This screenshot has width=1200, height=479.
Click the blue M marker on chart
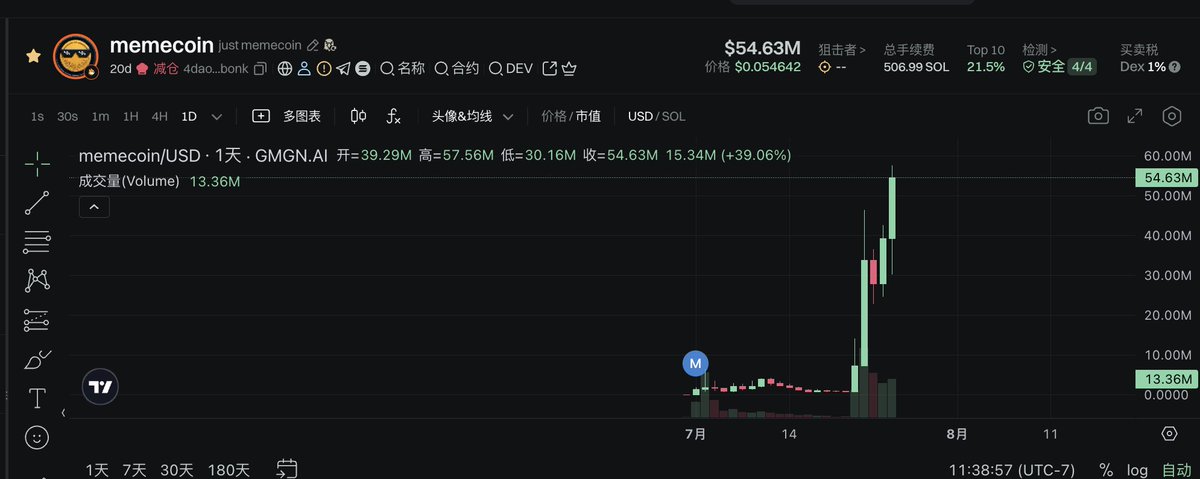coord(695,363)
